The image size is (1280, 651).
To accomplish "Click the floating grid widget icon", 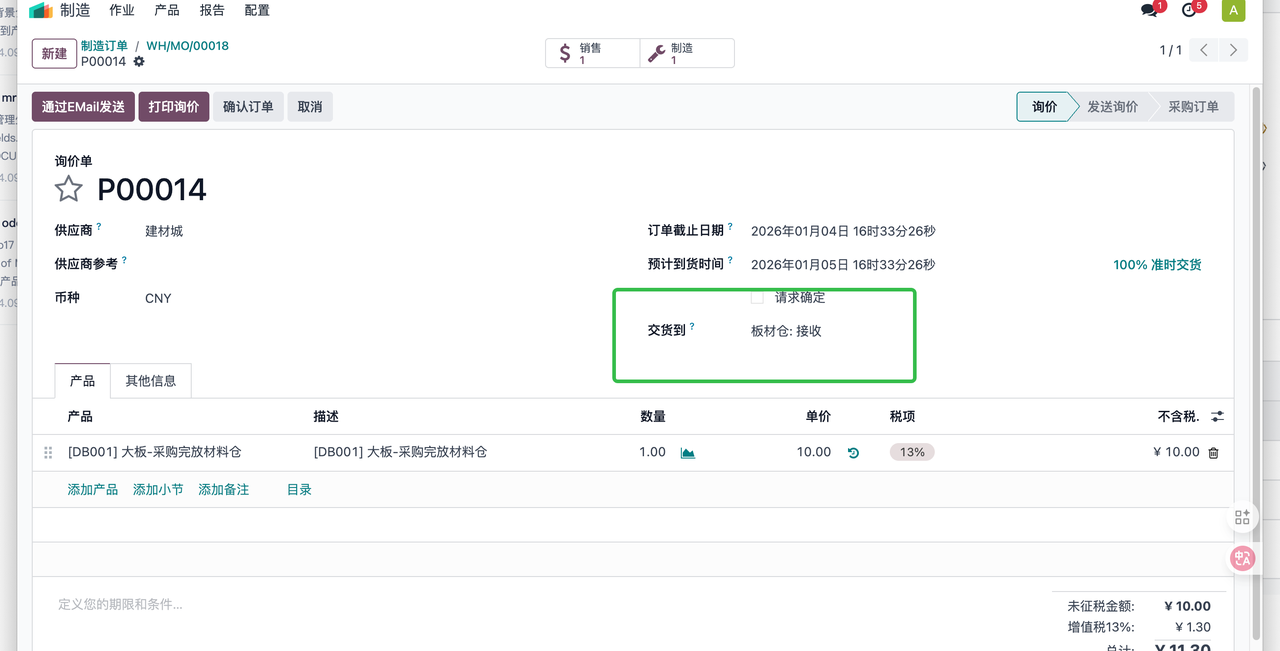I will point(1242,517).
